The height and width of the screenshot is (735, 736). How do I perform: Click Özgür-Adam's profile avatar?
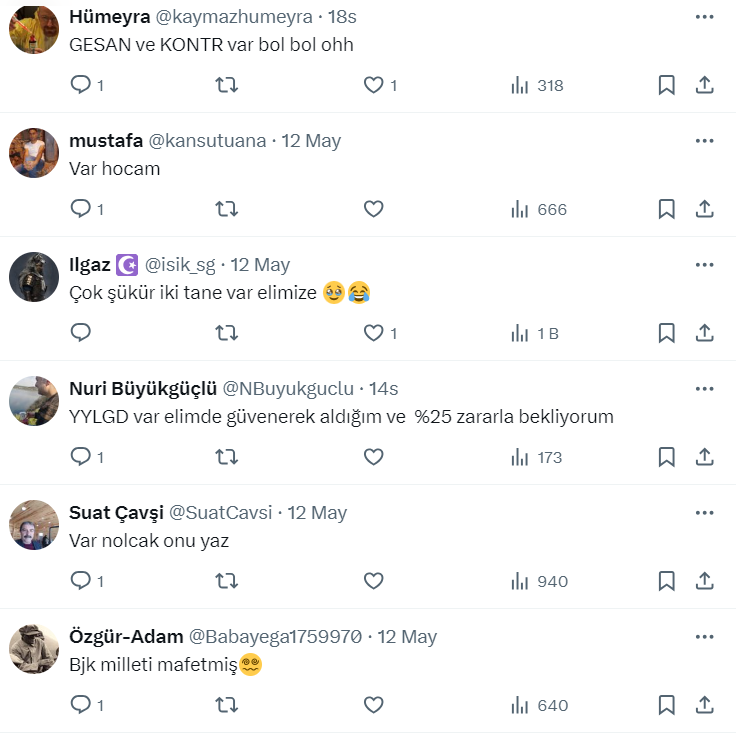click(x=34, y=648)
